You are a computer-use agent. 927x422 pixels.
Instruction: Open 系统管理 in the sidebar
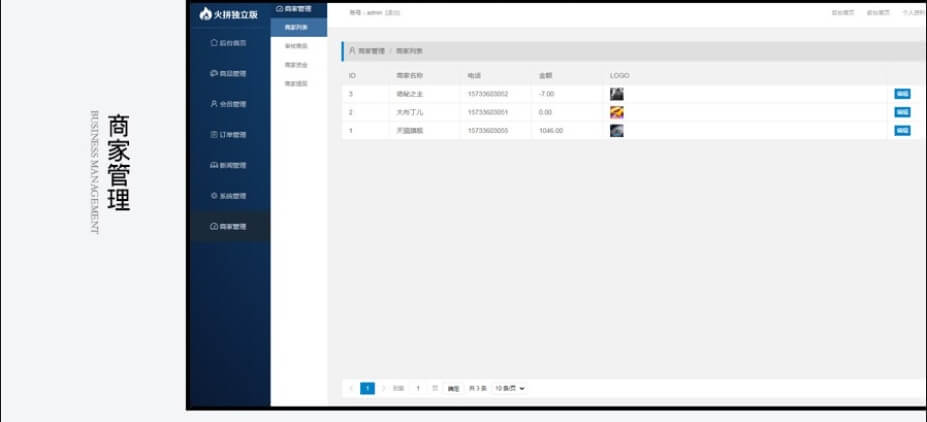point(228,196)
